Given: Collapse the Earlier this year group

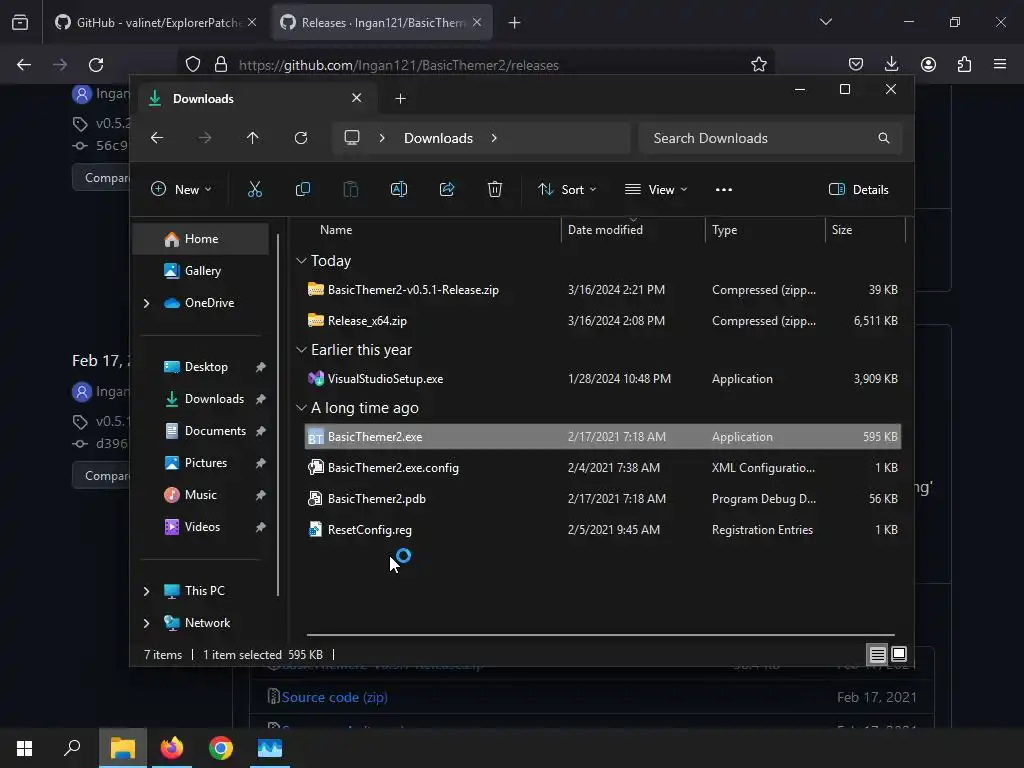Looking at the screenshot, I should 301,350.
